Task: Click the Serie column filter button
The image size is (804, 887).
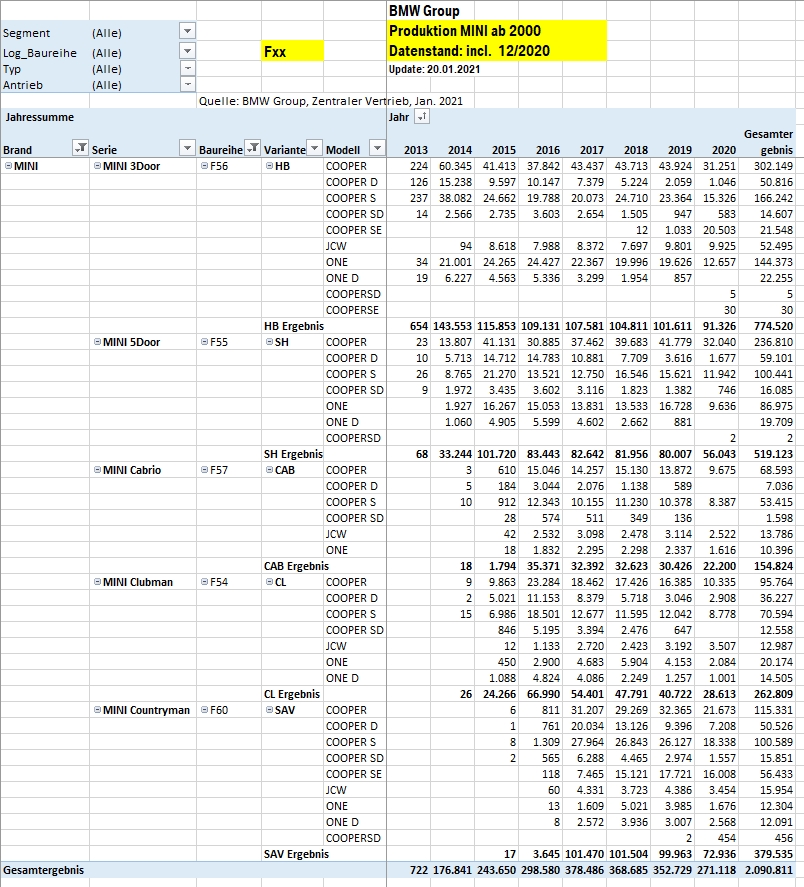Action: tap(186, 149)
